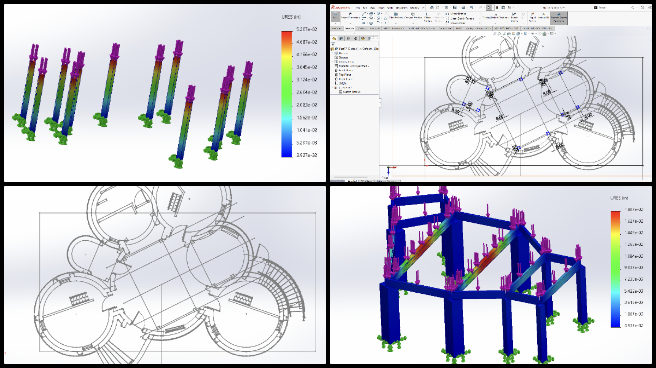Screen dimensions: 656x368
Task: Open the DimXpertManager panel tab
Action: (355, 38)
